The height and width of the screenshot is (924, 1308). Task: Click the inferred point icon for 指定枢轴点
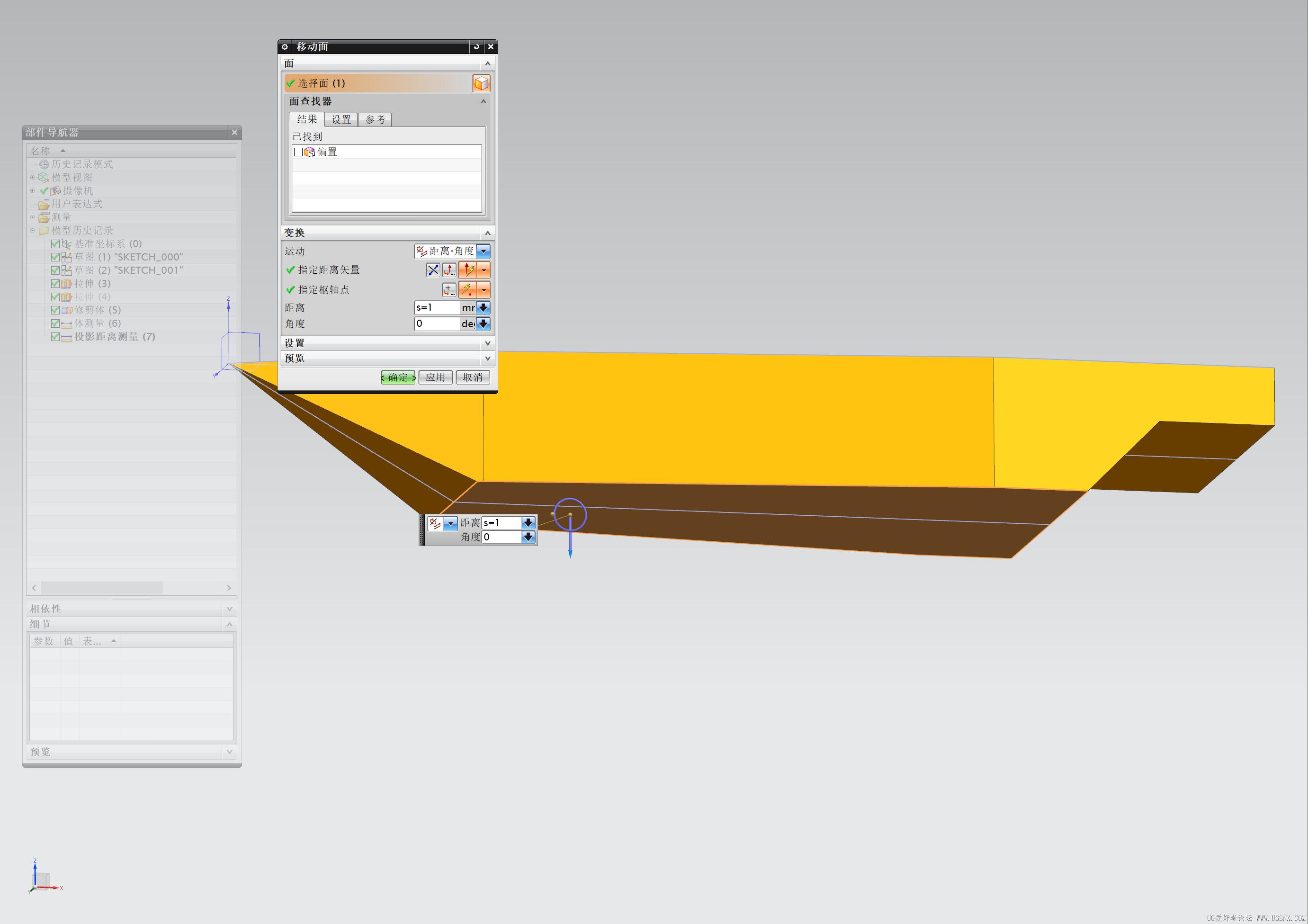point(468,290)
